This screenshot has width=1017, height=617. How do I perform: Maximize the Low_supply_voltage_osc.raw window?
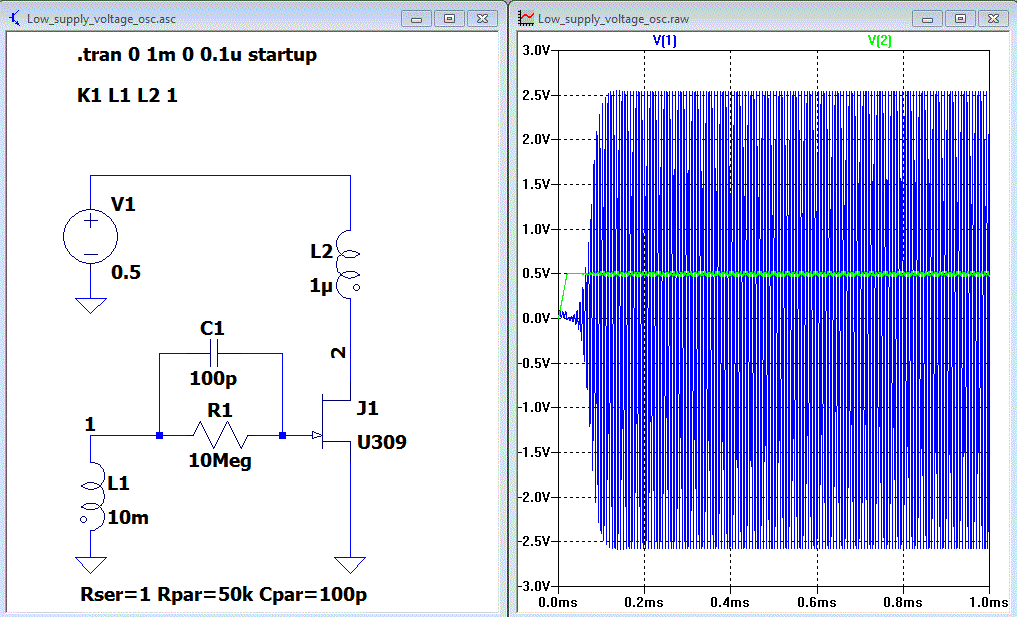(961, 19)
